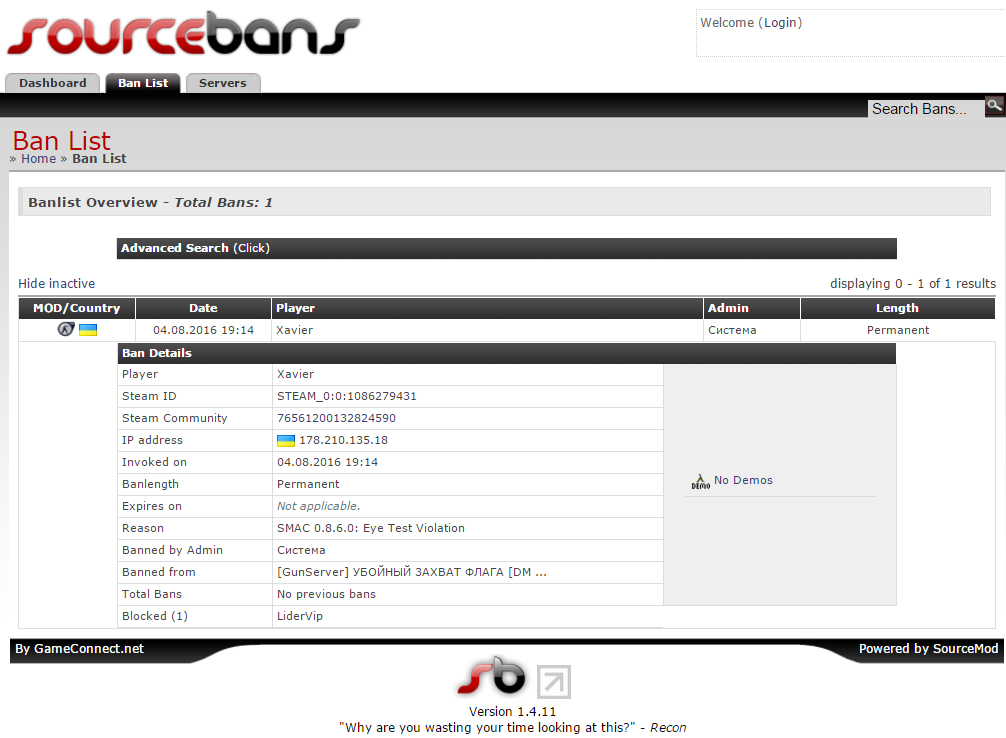Click No previous bans text
1006x738 pixels.
pyautogui.click(x=326, y=594)
